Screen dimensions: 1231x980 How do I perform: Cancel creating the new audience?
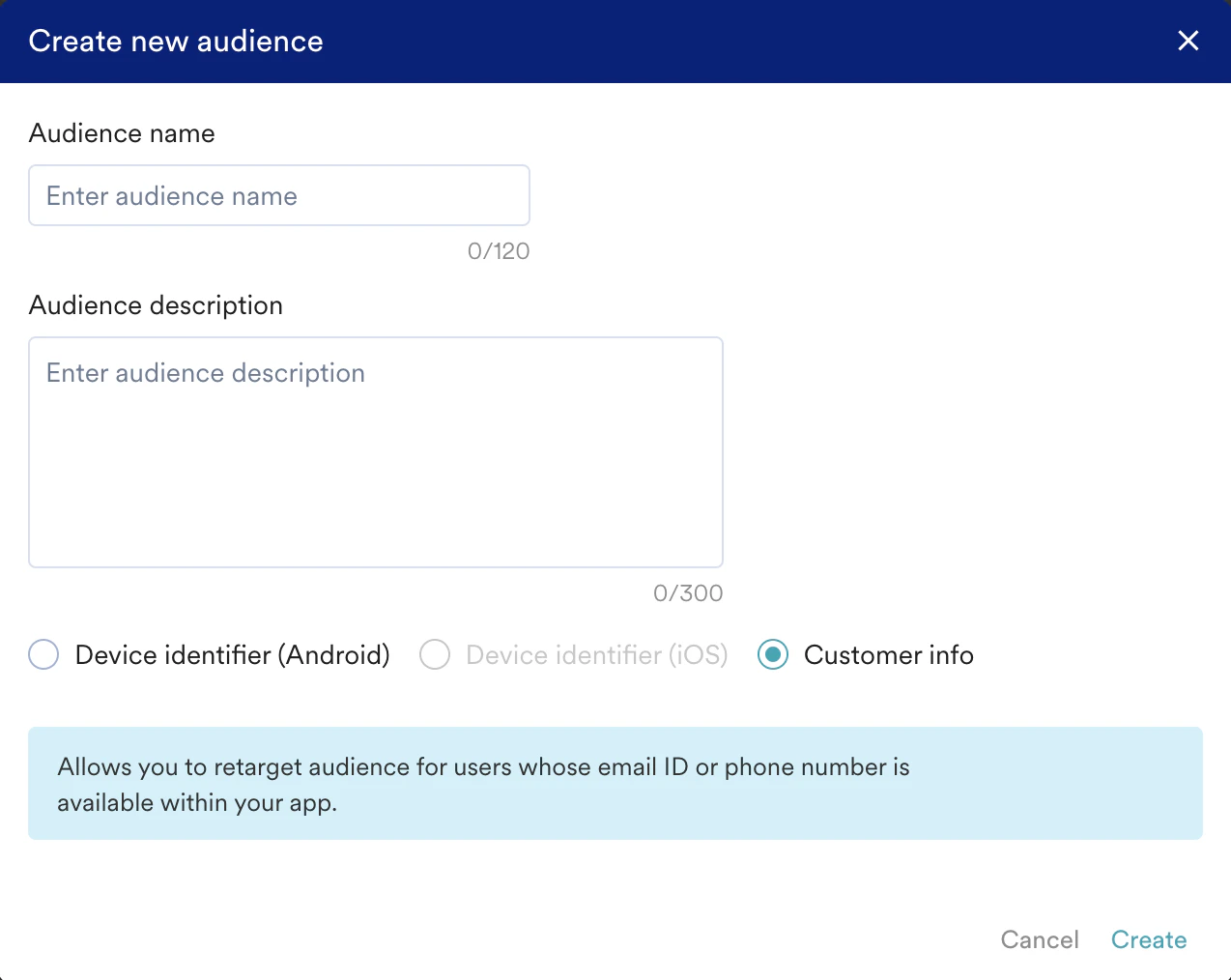(1040, 939)
